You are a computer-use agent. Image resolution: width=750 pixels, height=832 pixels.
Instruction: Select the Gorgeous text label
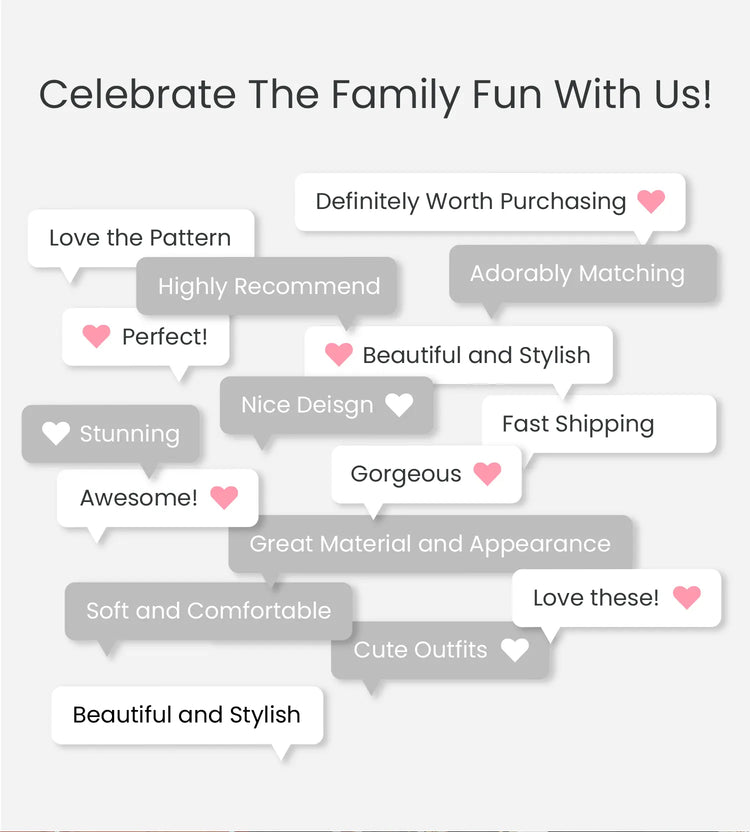pyautogui.click(x=406, y=474)
